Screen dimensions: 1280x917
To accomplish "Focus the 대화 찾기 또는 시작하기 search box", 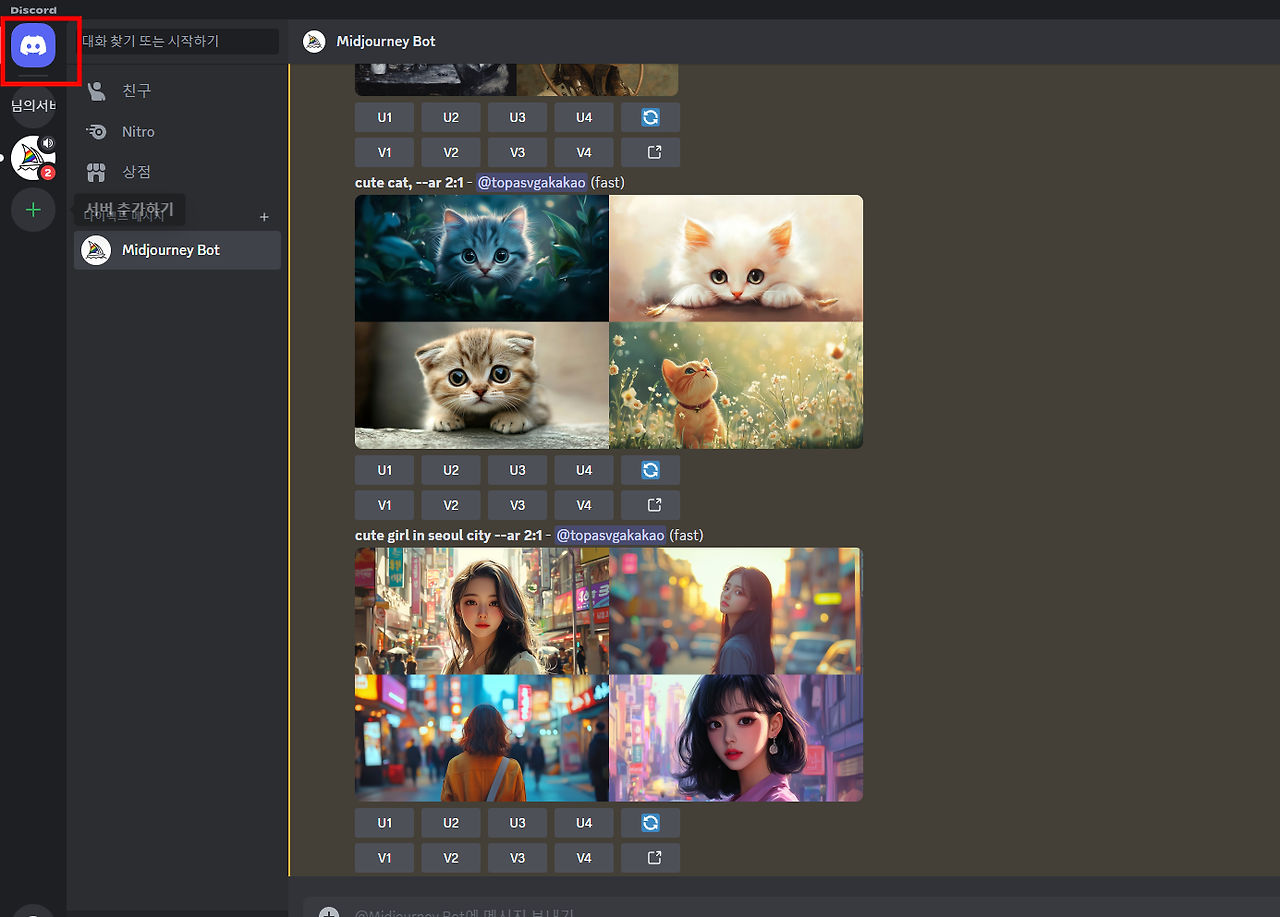I will coord(177,41).
